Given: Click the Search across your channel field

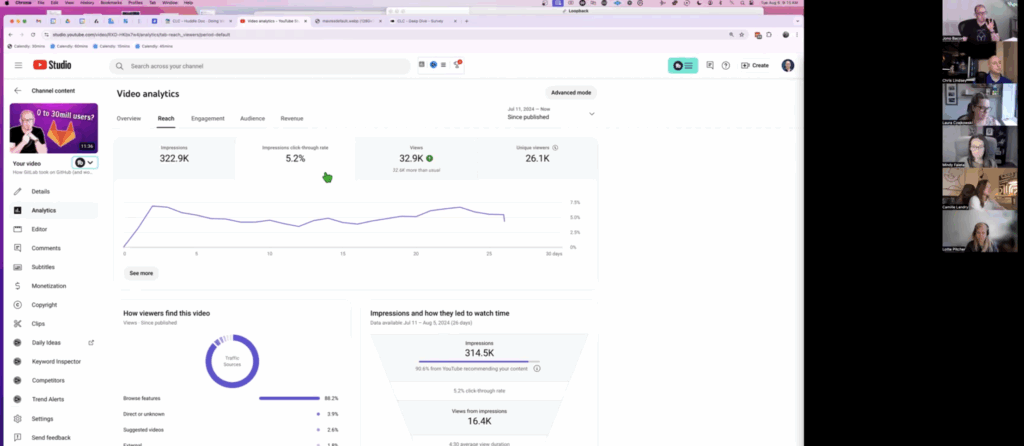Looking at the screenshot, I should 260,66.
